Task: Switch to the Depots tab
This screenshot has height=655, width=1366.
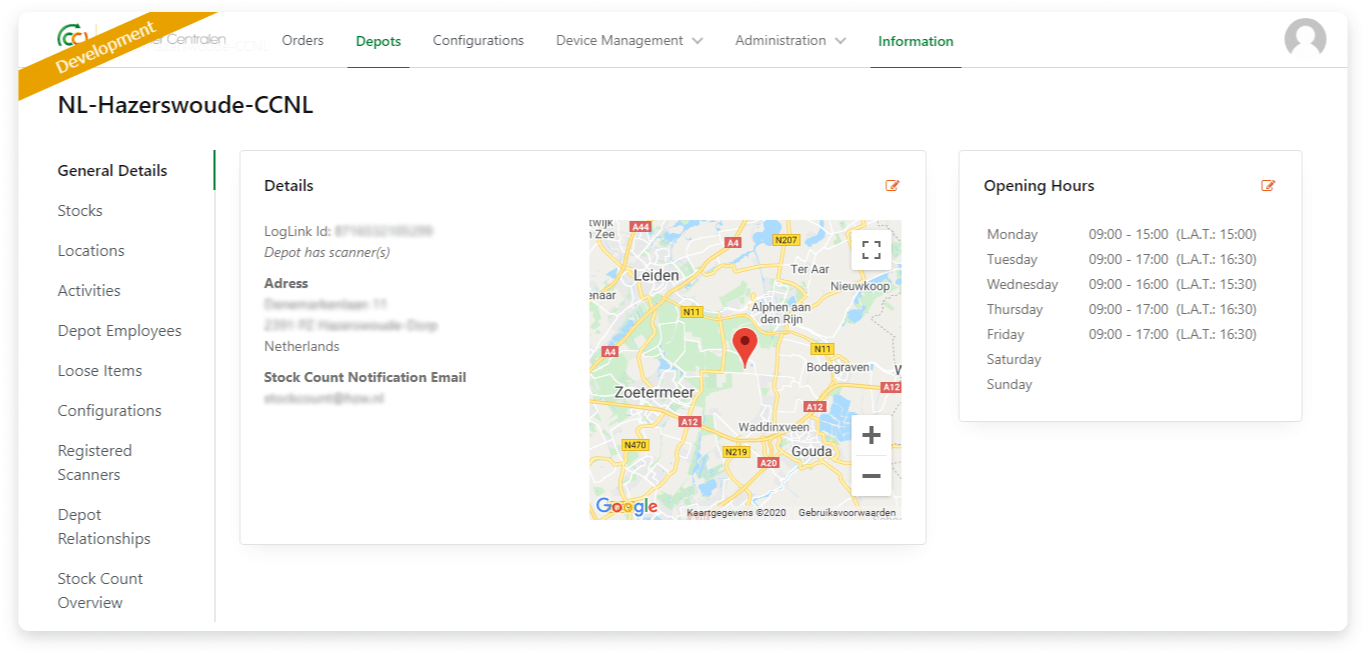Action: point(378,41)
